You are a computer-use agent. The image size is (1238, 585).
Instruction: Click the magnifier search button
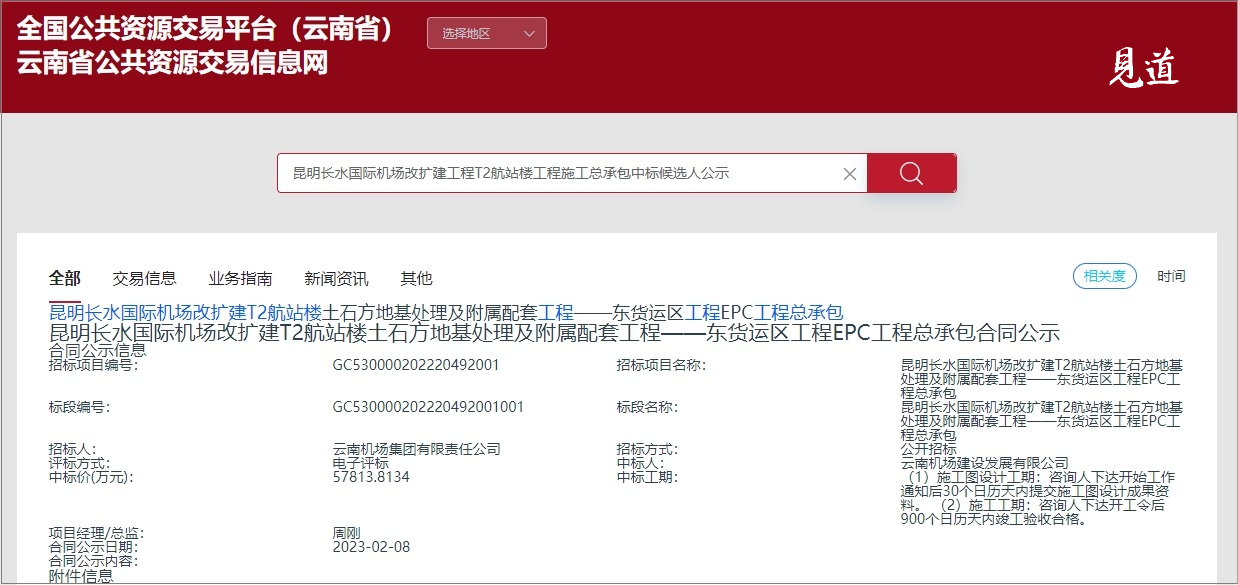coord(911,173)
